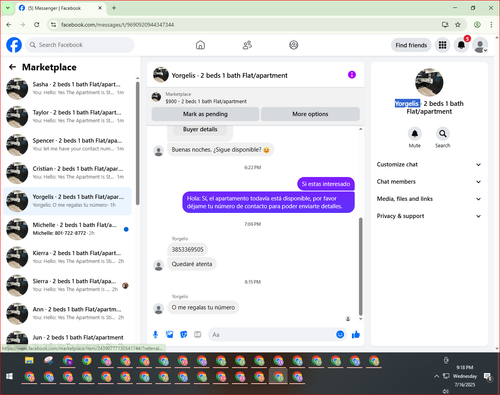The image size is (500, 395).
Task: Open the Notifications bell with badge
Action: point(461,45)
